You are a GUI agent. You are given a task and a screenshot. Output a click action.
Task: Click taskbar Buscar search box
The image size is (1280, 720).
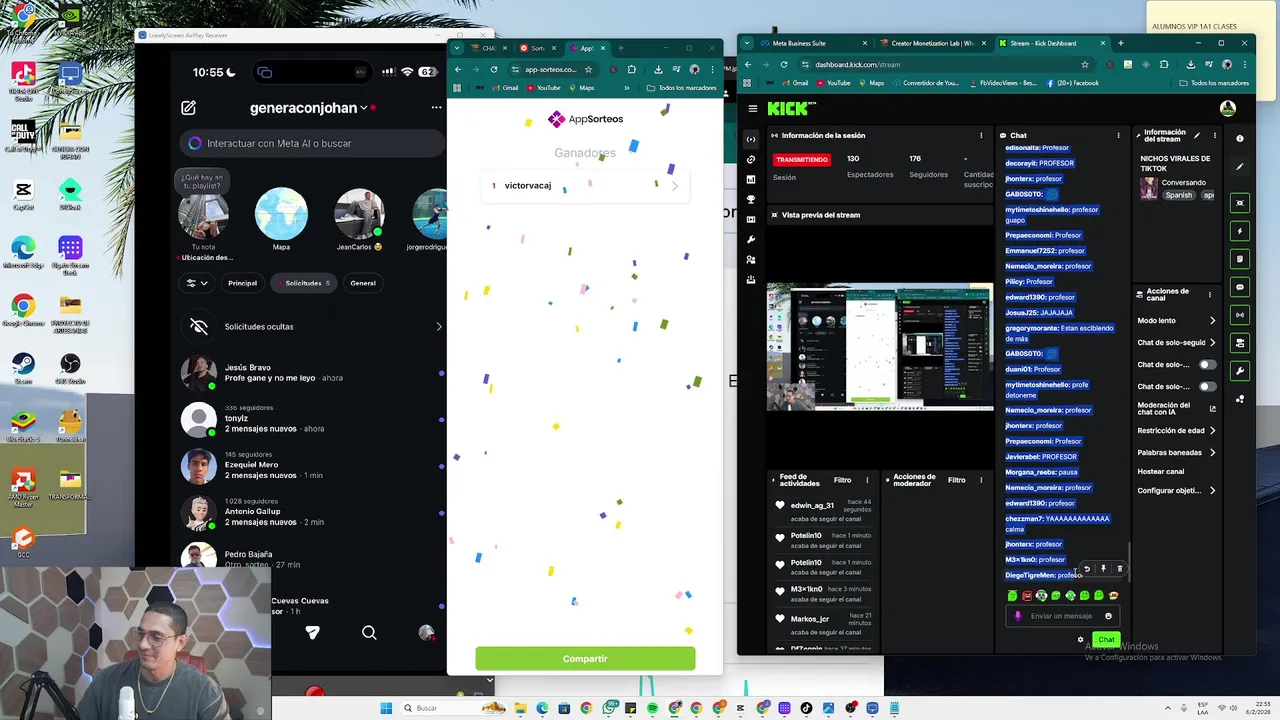(455, 708)
